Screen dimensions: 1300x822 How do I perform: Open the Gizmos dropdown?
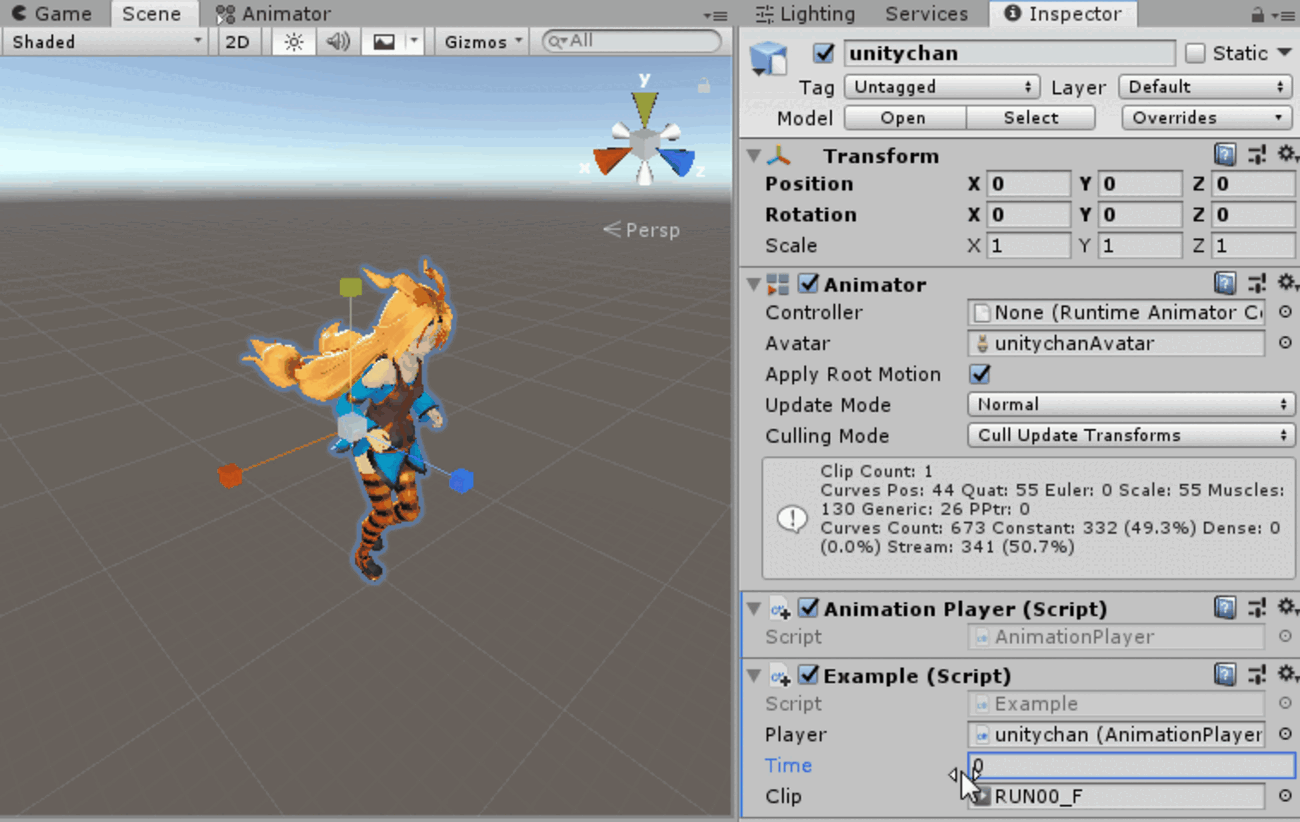[x=484, y=42]
